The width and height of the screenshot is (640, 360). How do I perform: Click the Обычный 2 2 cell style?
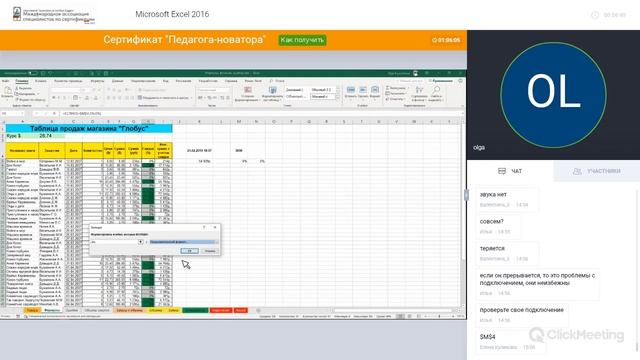click(x=322, y=90)
